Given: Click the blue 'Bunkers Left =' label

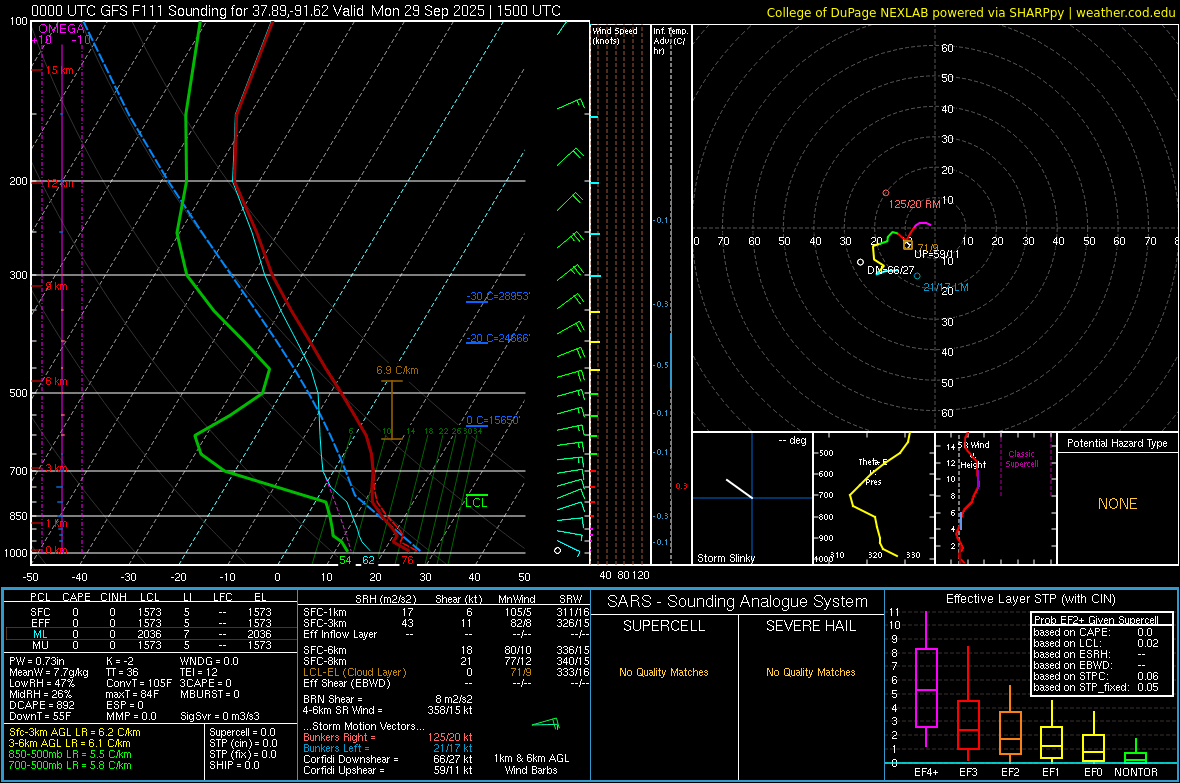Looking at the screenshot, I should 336,748.
